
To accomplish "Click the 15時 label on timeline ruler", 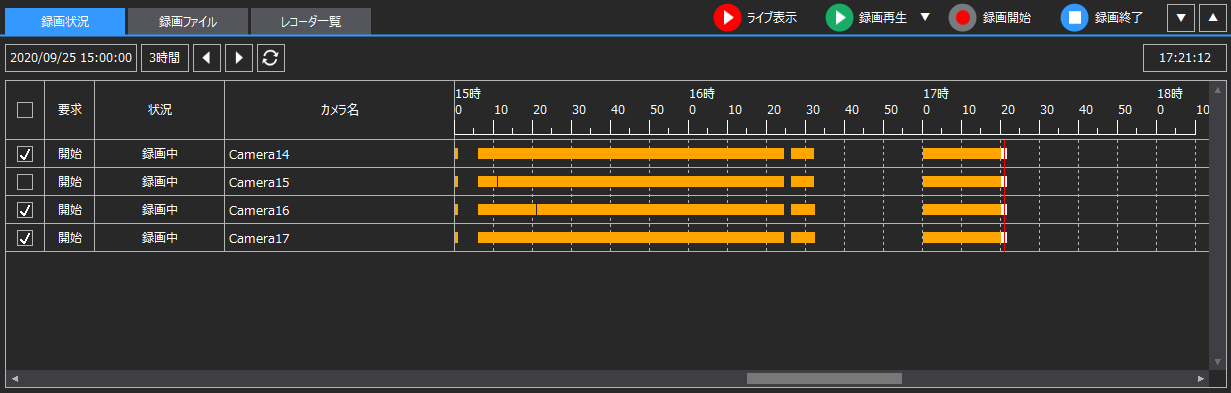I will [468, 94].
